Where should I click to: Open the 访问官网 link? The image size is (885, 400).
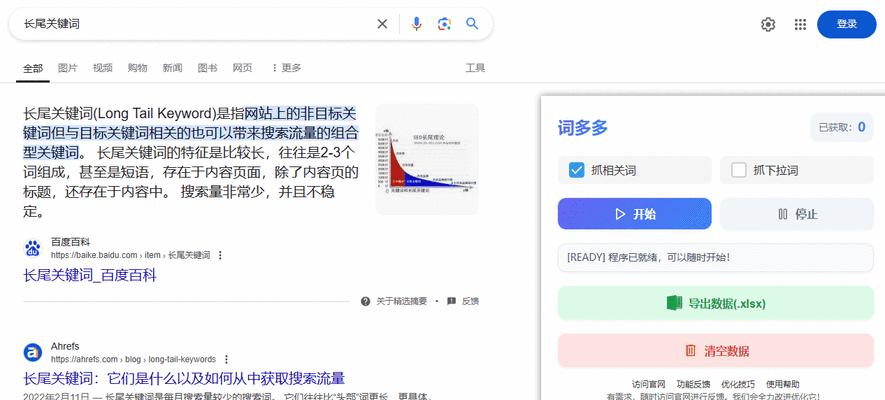pos(649,384)
